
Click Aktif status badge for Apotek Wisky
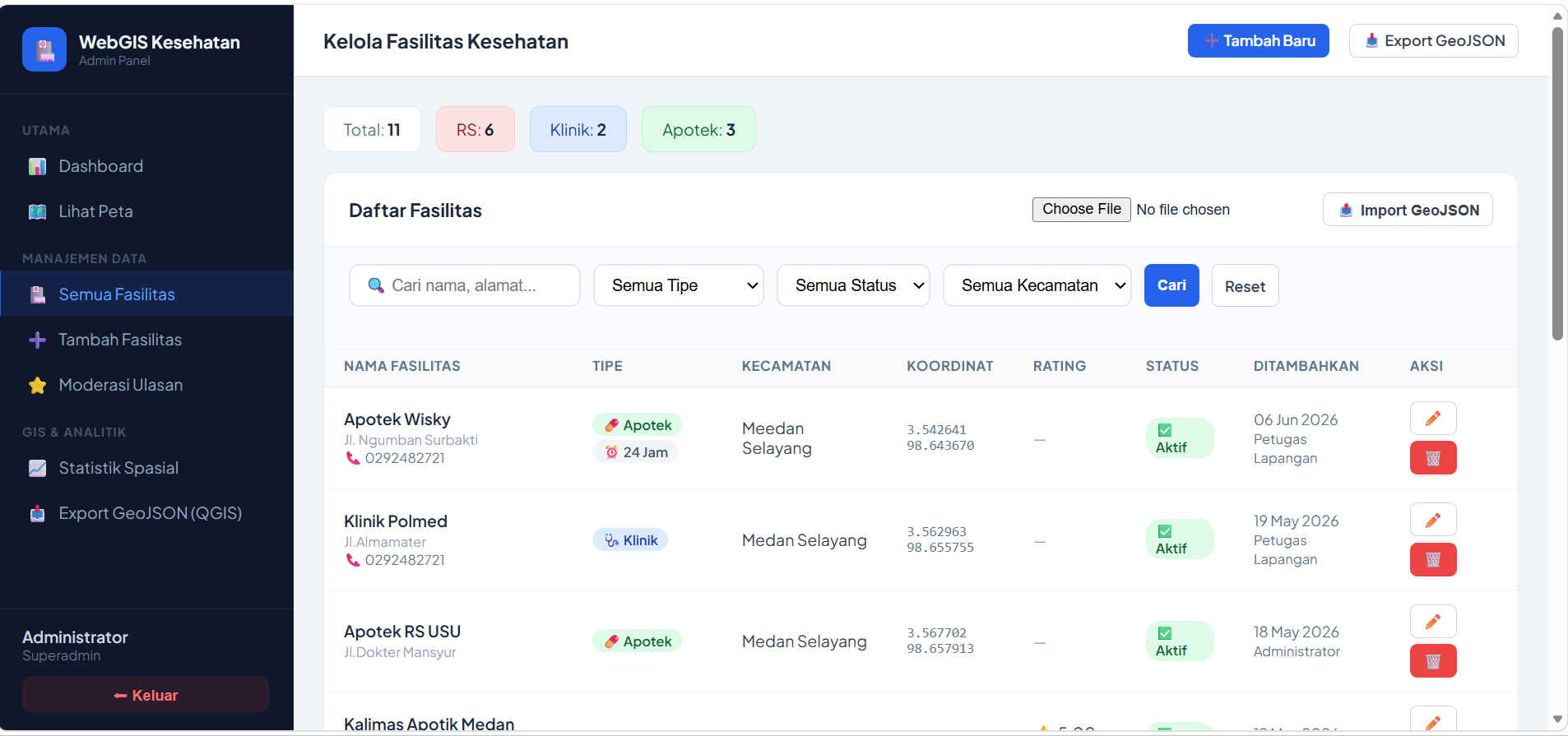tap(1180, 438)
